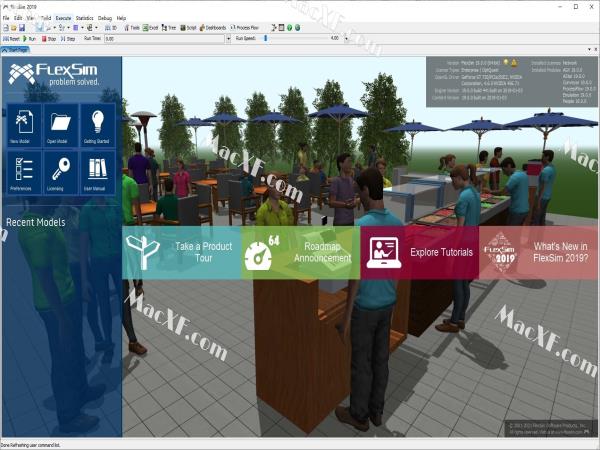The height and width of the screenshot is (450, 600).
Task: Adjust the Run Speed slider handle
Action: pyautogui.click(x=266, y=38)
